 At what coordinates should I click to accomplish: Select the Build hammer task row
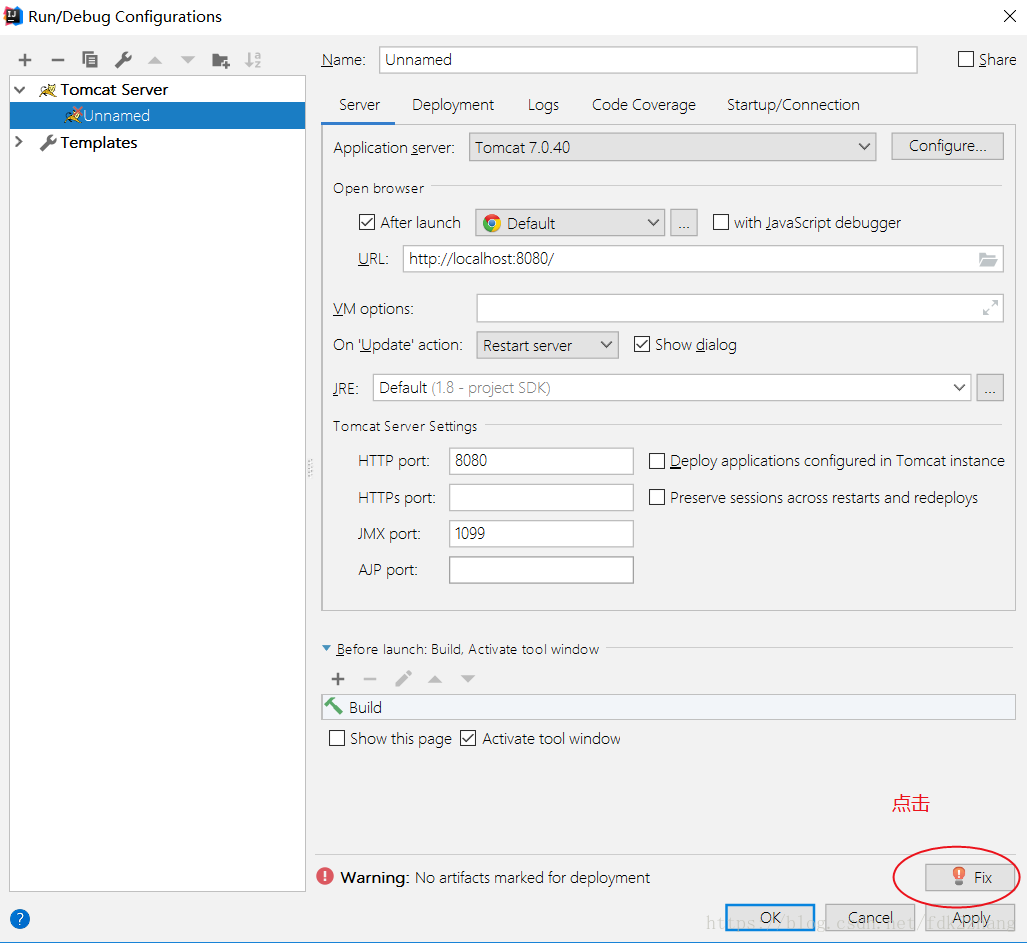click(x=668, y=707)
